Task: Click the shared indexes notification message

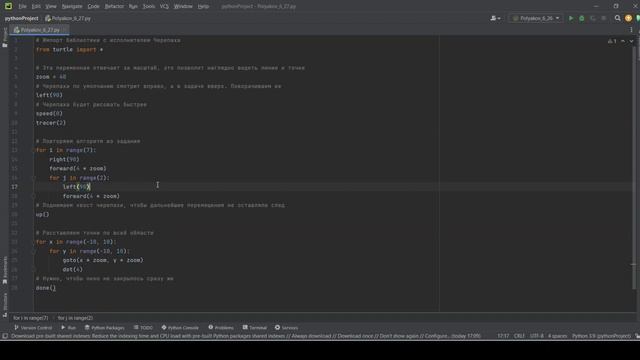Action: [x=246, y=336]
